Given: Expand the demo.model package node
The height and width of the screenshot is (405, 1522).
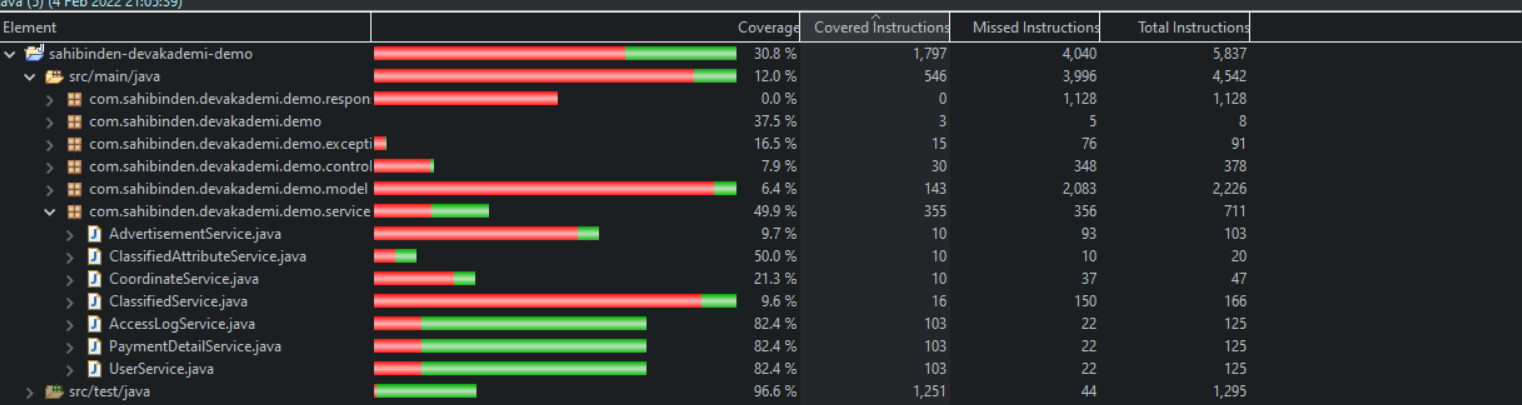Looking at the screenshot, I should pos(49,189).
